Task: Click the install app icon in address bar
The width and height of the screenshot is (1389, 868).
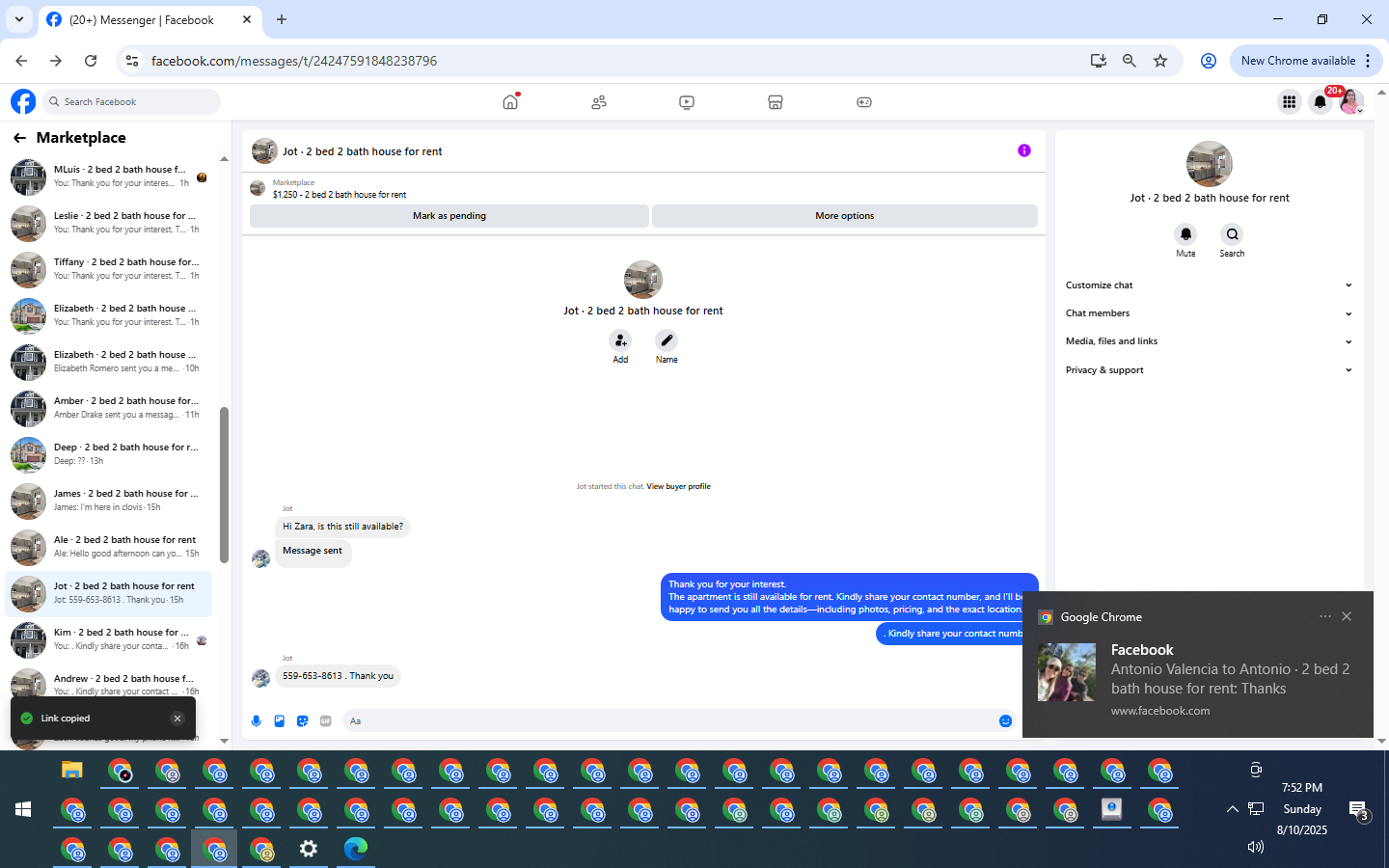Action: tap(1099, 61)
